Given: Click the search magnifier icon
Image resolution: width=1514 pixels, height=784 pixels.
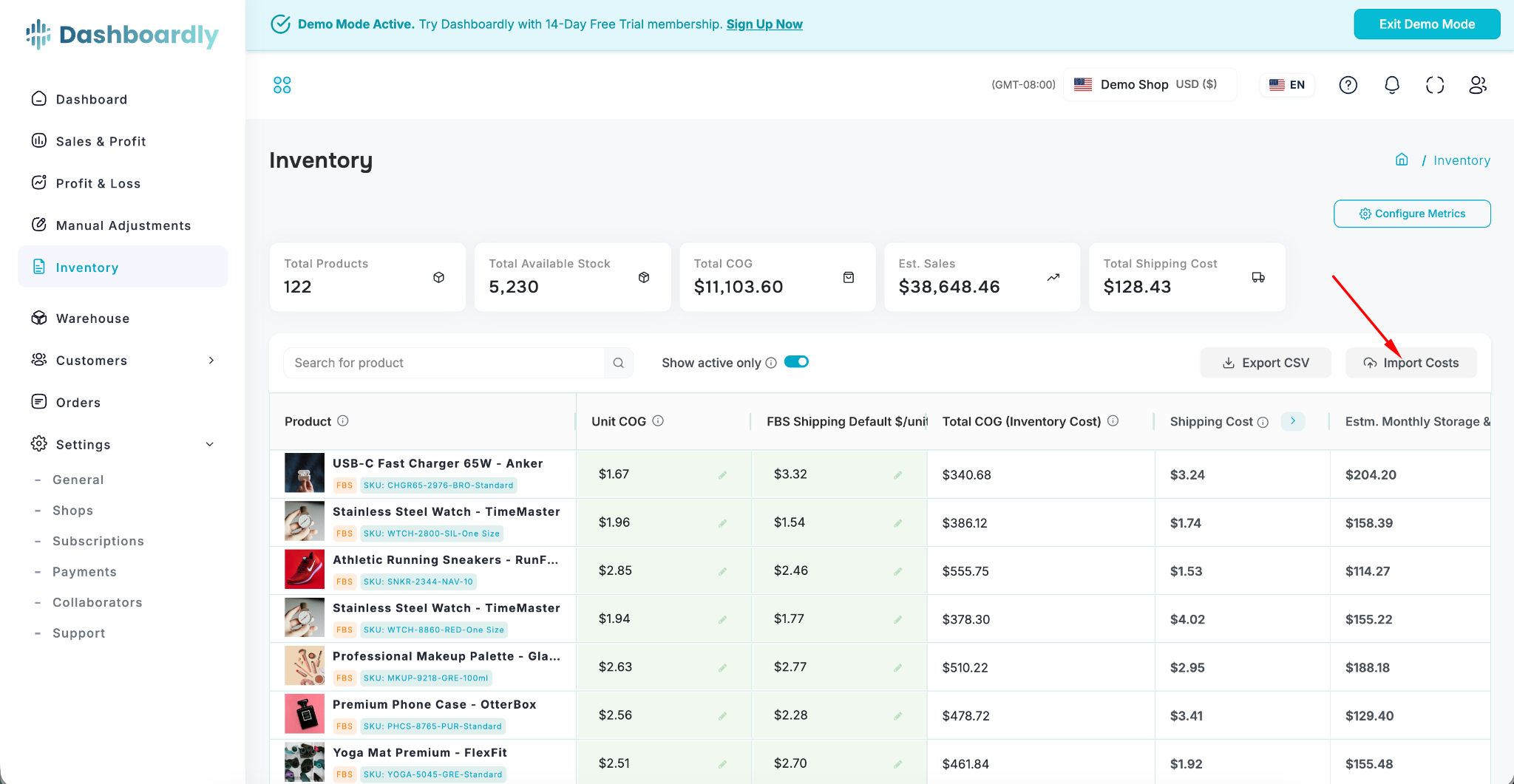Looking at the screenshot, I should tap(618, 363).
